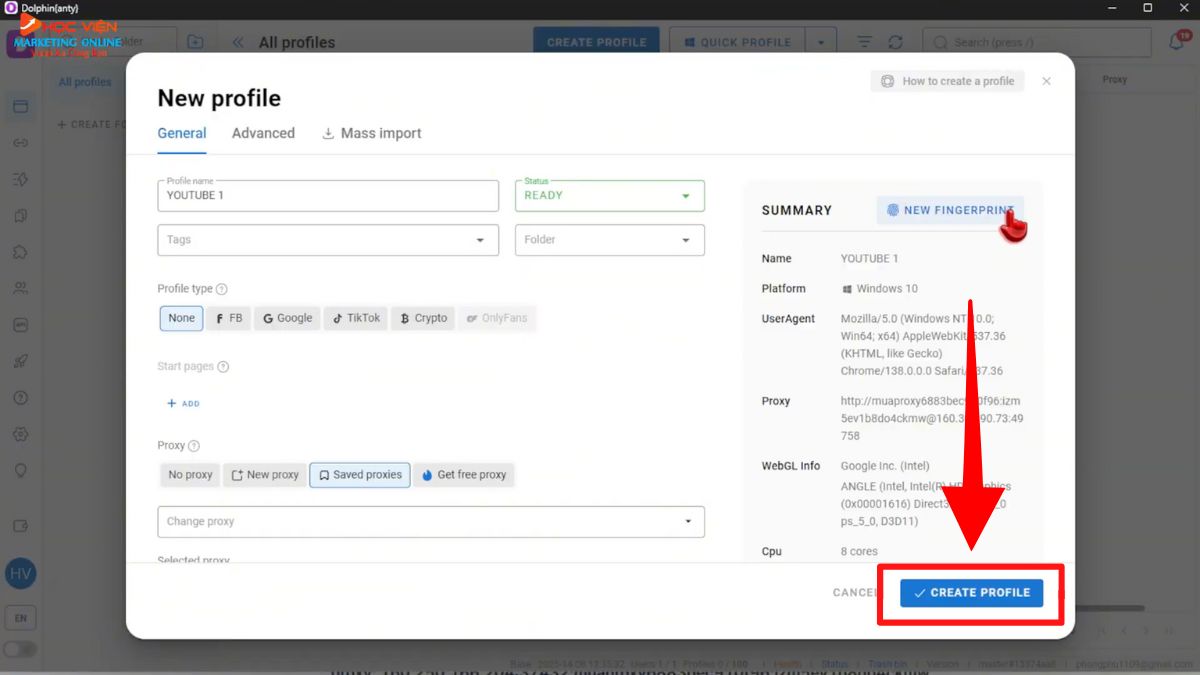Open the Extensions puzzle icon in sidebar

pyautogui.click(x=20, y=252)
